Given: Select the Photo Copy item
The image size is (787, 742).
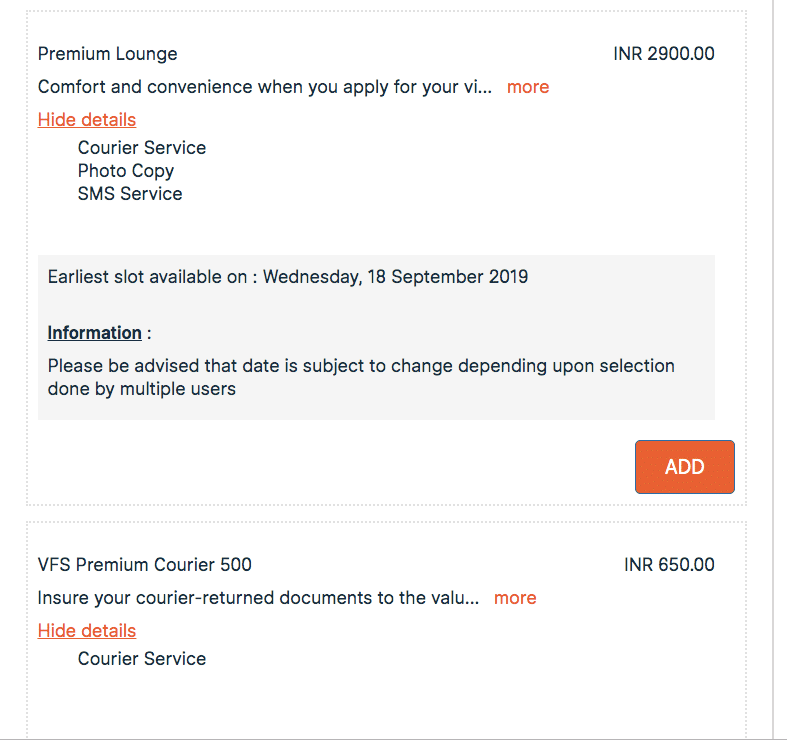Looking at the screenshot, I should coord(126,171).
